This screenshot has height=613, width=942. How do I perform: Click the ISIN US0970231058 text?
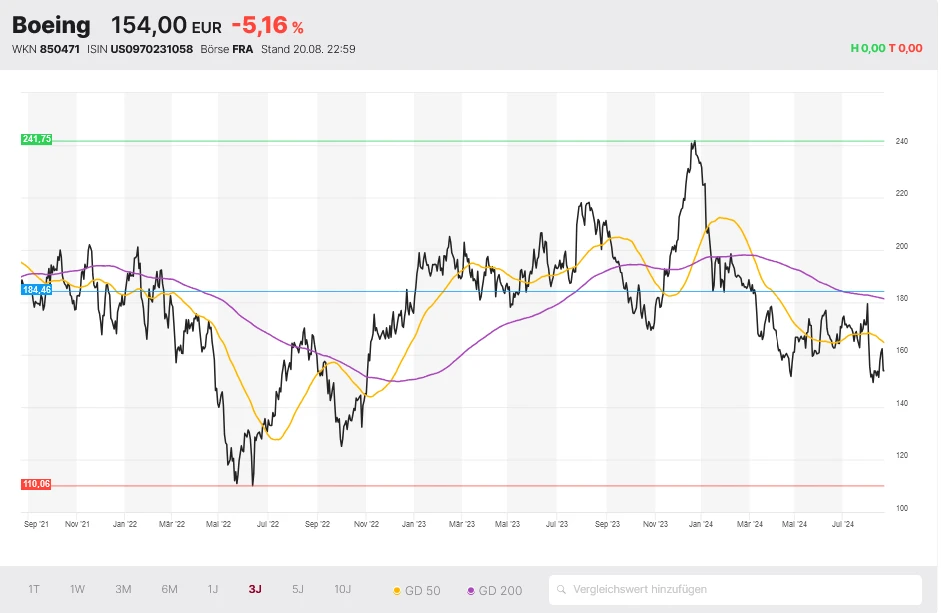click(150, 49)
